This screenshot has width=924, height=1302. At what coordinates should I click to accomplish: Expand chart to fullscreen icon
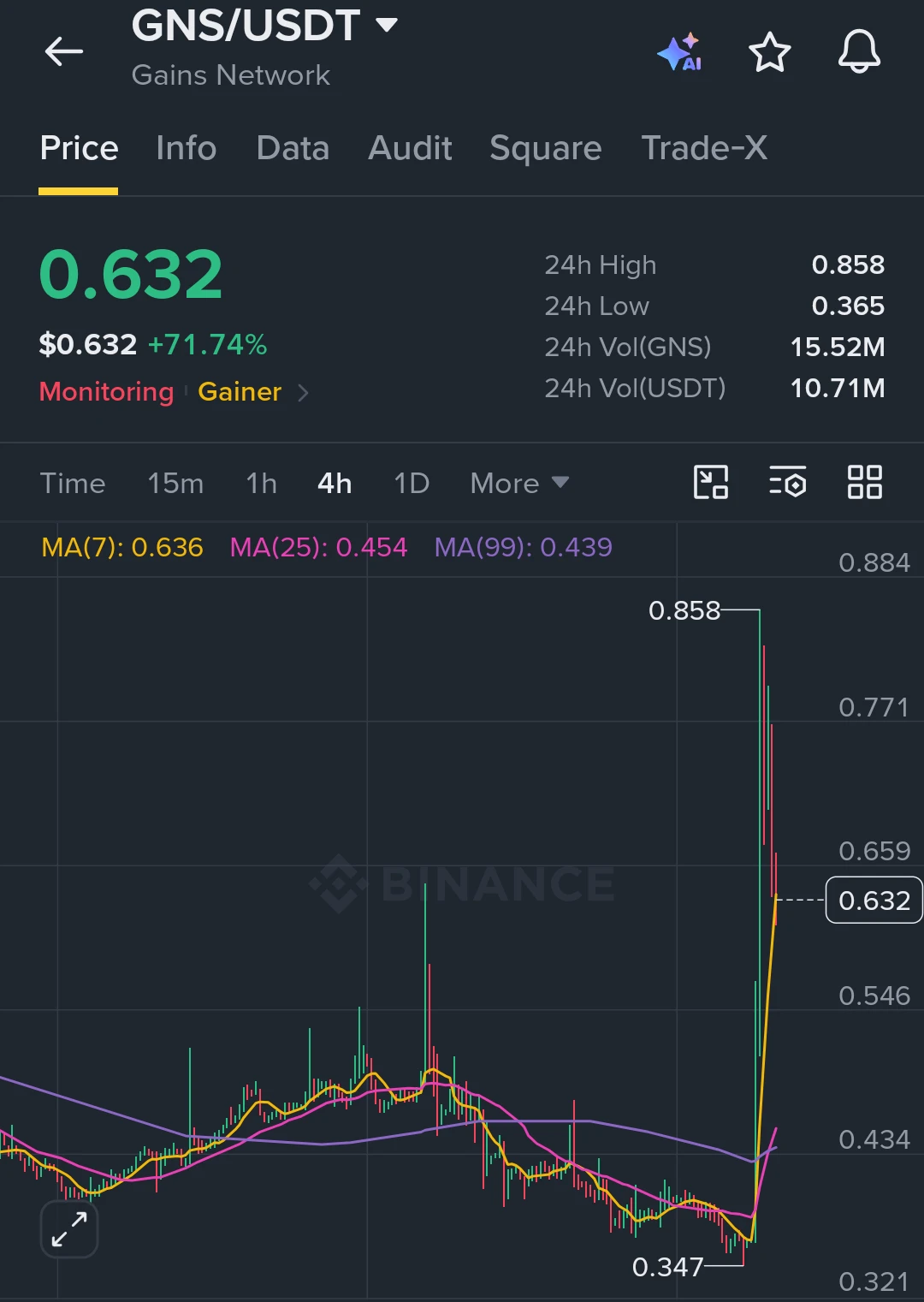(69, 1229)
